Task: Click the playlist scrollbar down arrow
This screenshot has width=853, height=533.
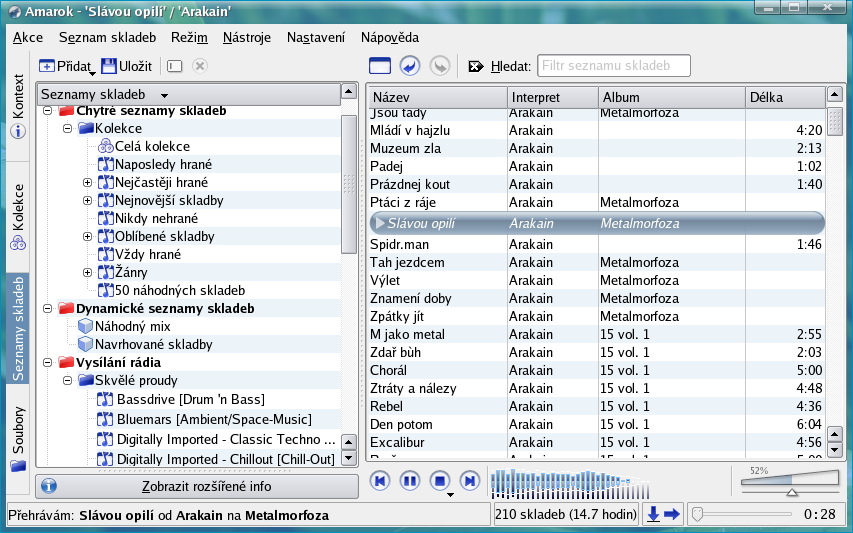Action: 835,450
